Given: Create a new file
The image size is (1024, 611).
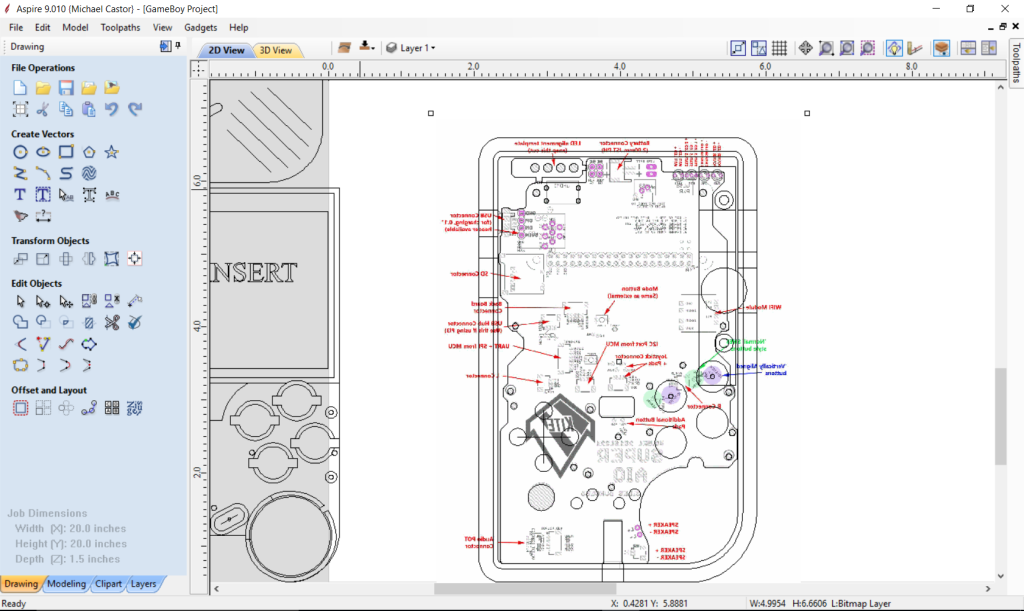Looking at the screenshot, I should [x=20, y=87].
